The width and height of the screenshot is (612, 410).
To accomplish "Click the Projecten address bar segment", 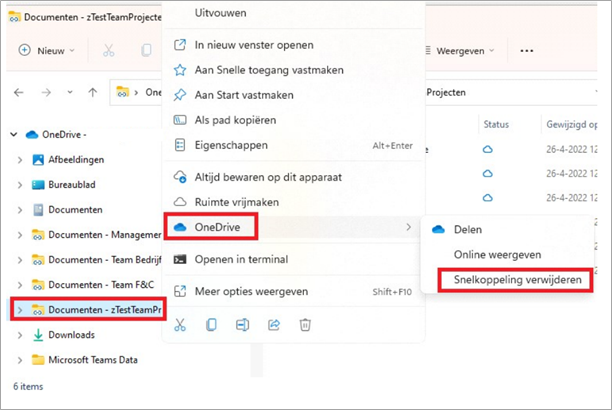I will pyautogui.click(x=446, y=93).
